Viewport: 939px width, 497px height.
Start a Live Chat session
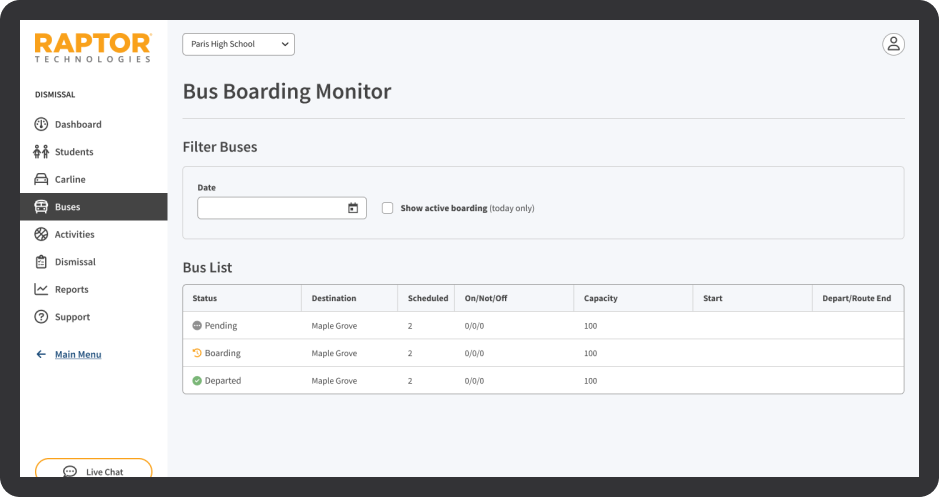pyautogui.click(x=93, y=471)
